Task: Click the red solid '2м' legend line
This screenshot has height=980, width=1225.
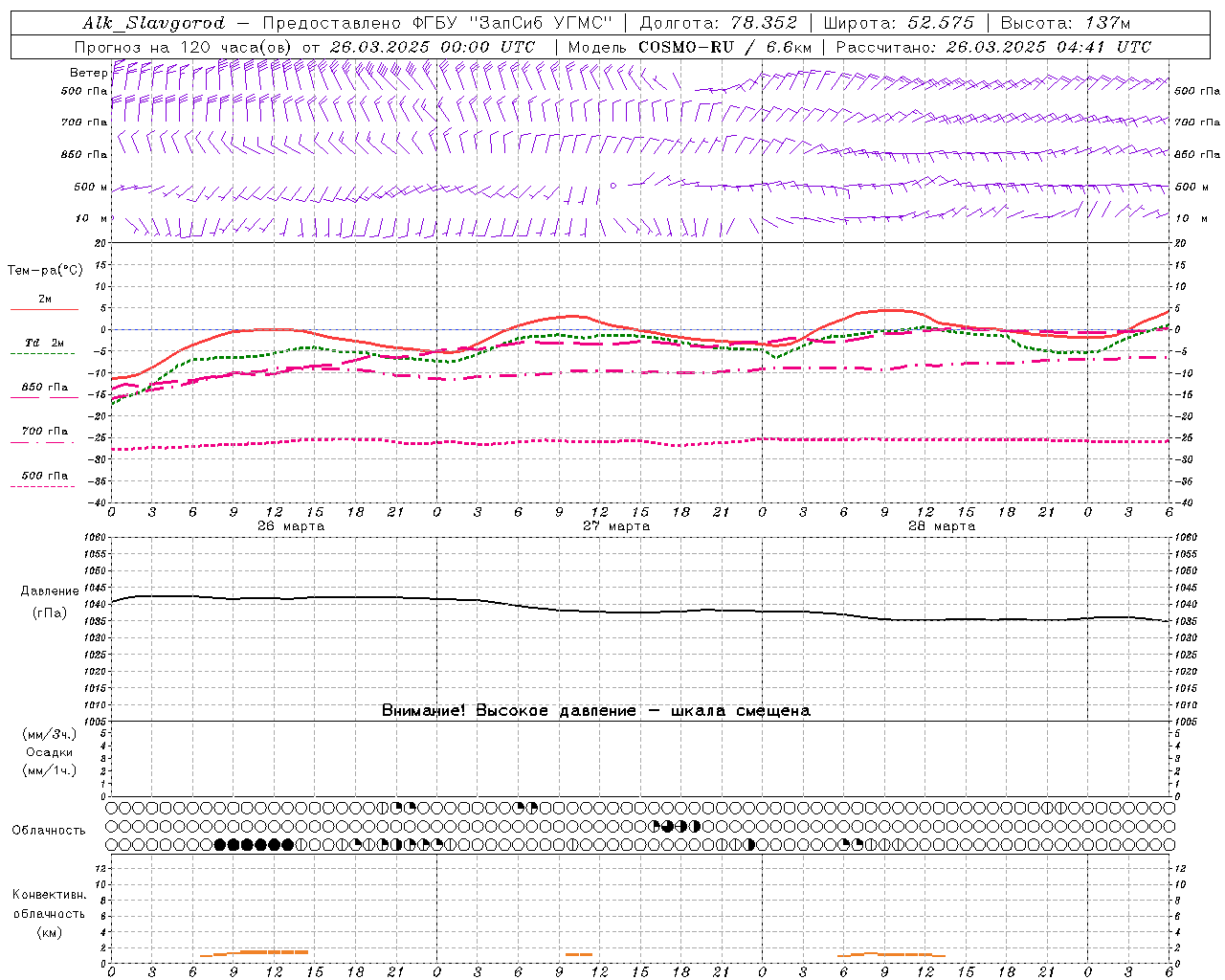Action: 44,310
